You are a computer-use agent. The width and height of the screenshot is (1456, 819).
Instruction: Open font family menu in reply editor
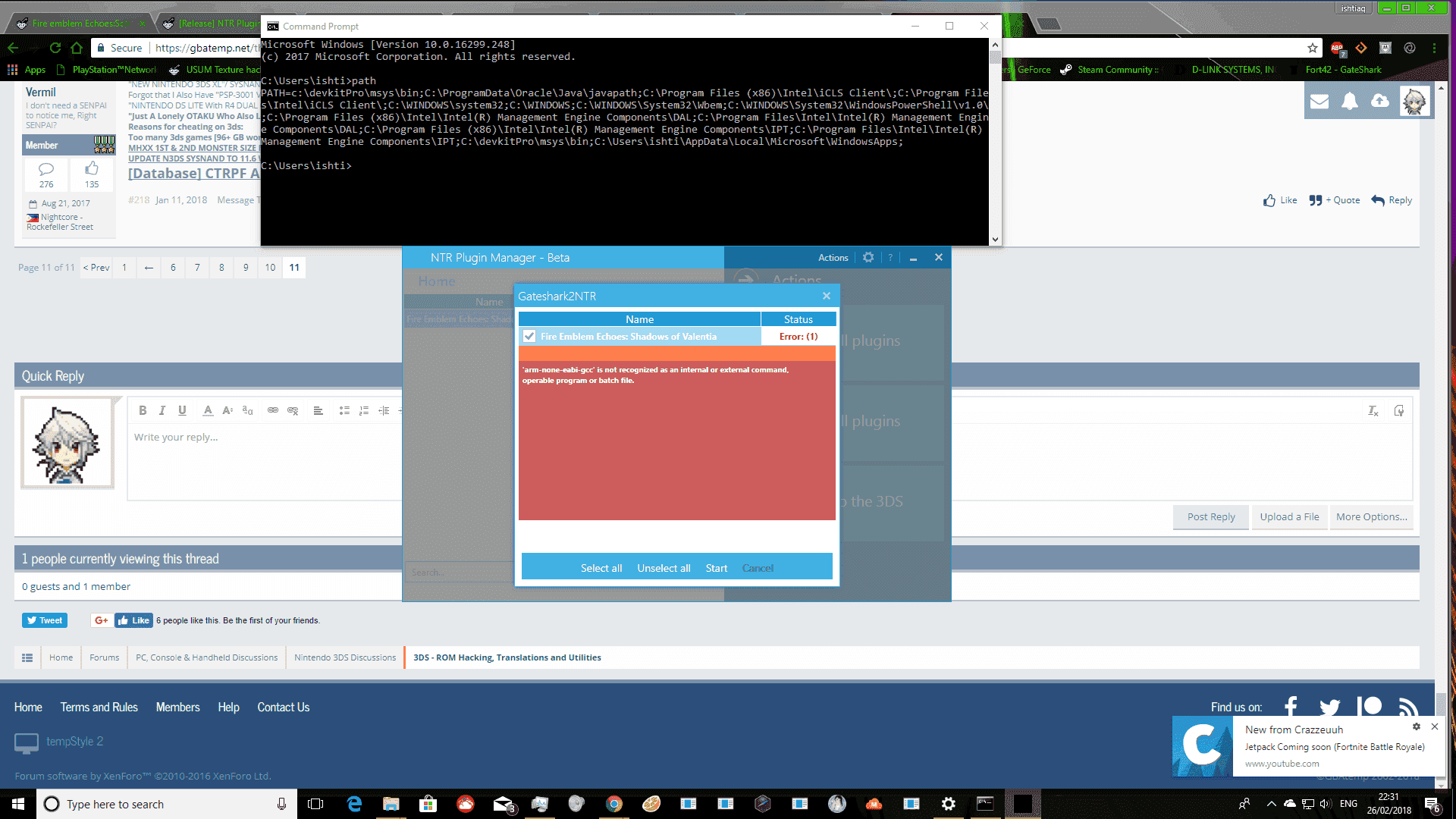(247, 410)
